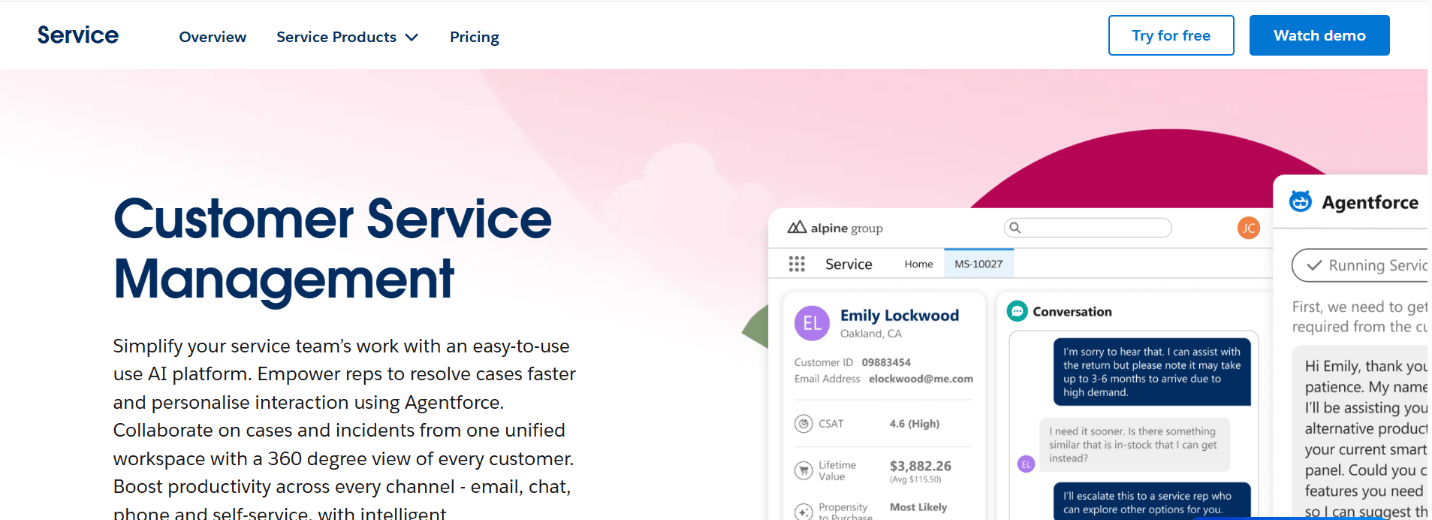Click the Try for free button

pyautogui.click(x=1171, y=35)
